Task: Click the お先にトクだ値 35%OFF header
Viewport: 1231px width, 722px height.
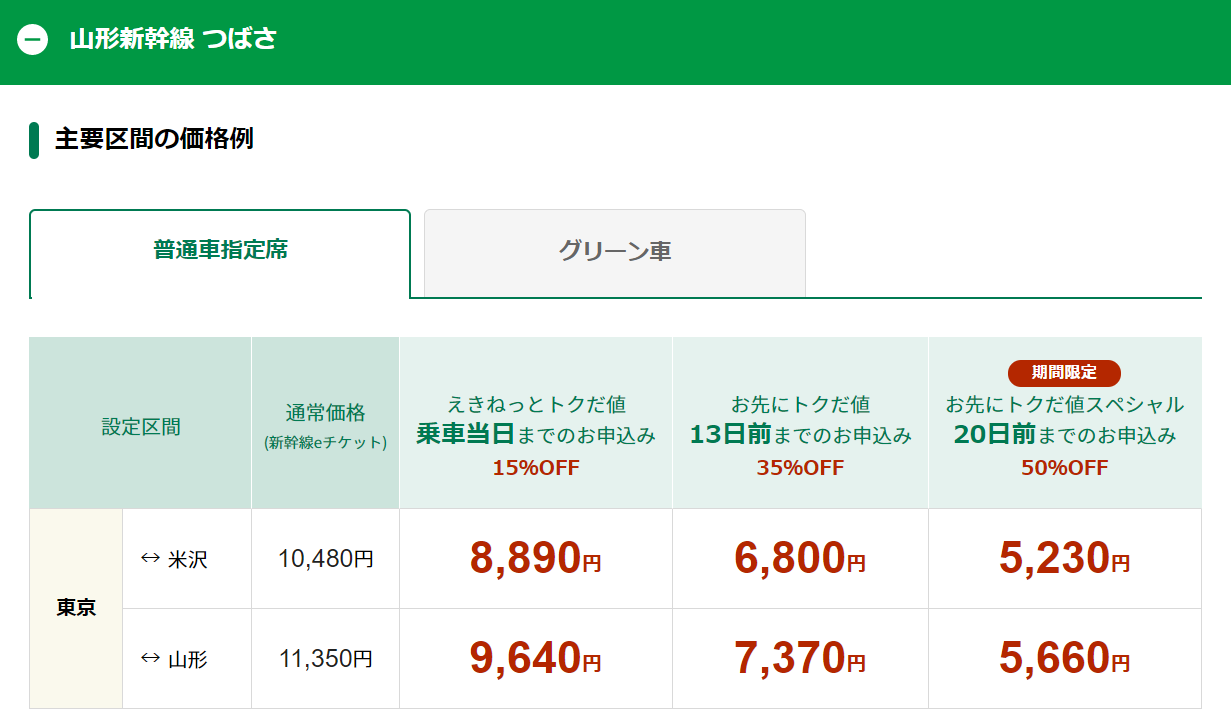Action: pos(800,423)
